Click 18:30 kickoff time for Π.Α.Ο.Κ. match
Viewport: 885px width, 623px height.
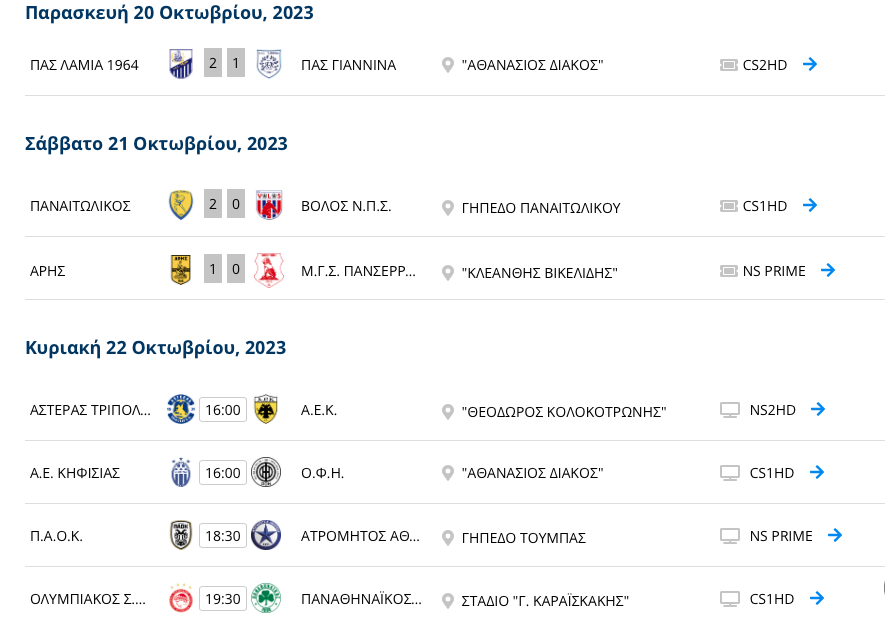click(223, 535)
